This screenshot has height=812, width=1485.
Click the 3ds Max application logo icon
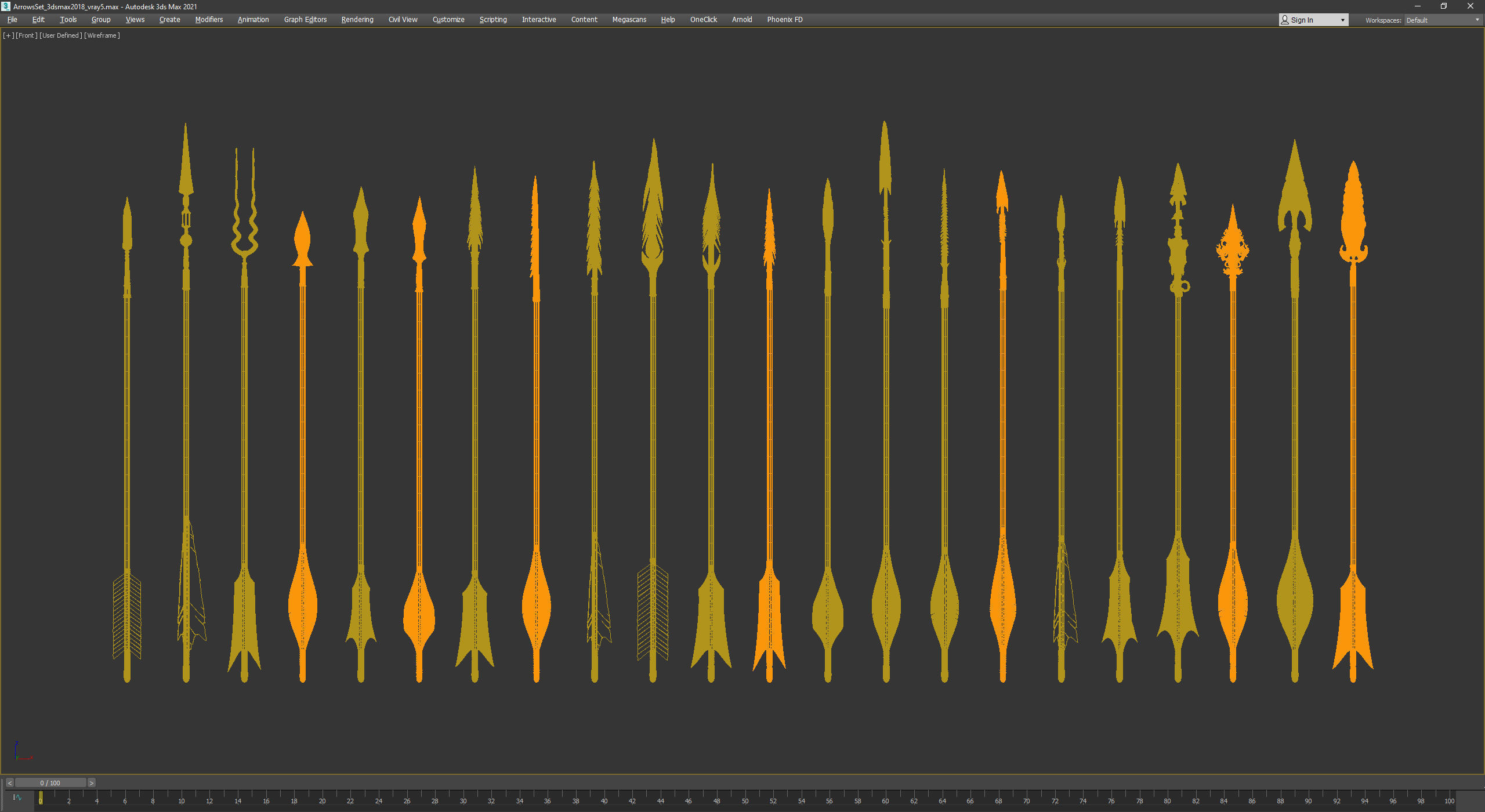click(x=6, y=6)
